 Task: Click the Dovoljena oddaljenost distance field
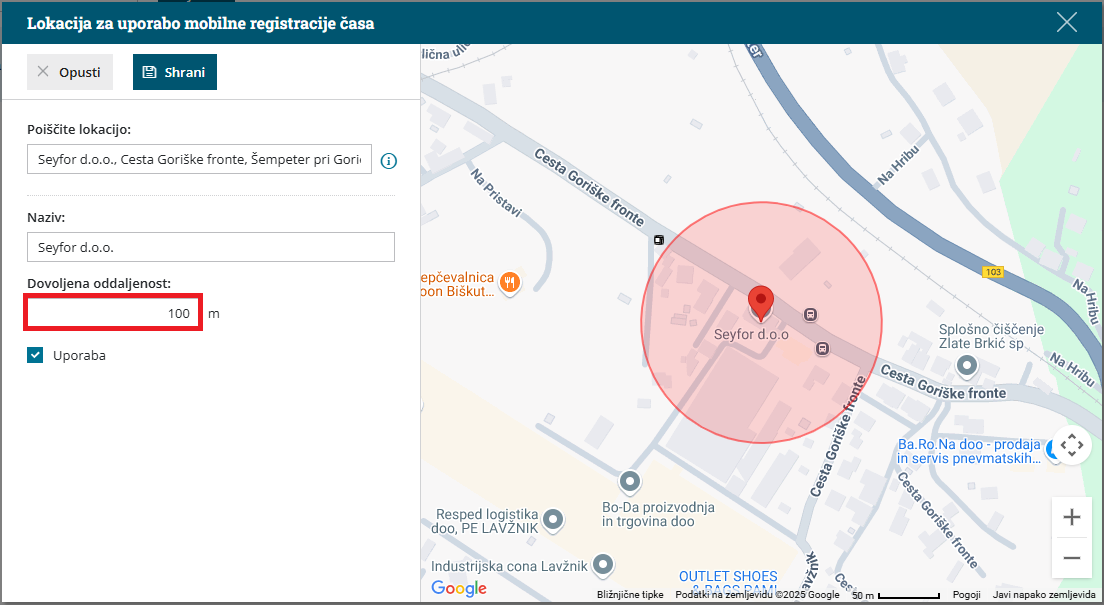click(x=113, y=313)
